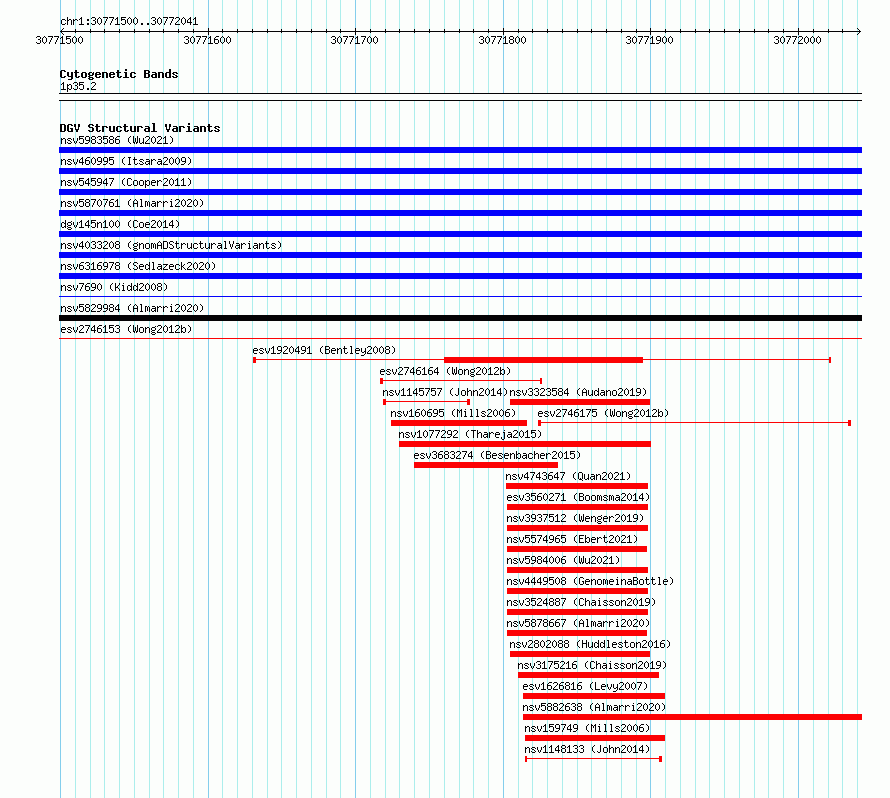Click ruler position 30771600

(207, 40)
